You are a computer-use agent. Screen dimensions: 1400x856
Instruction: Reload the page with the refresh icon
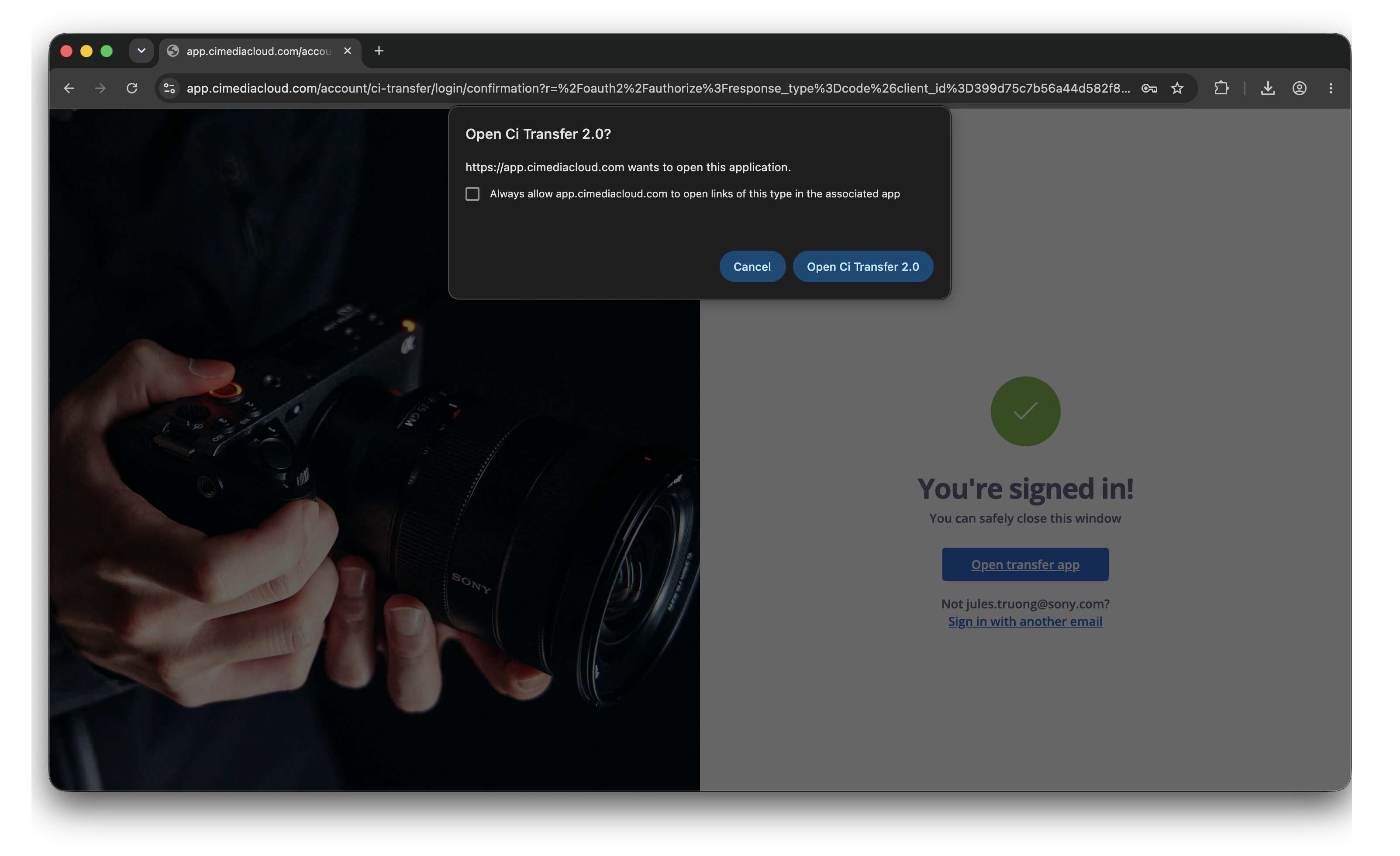pyautogui.click(x=132, y=89)
